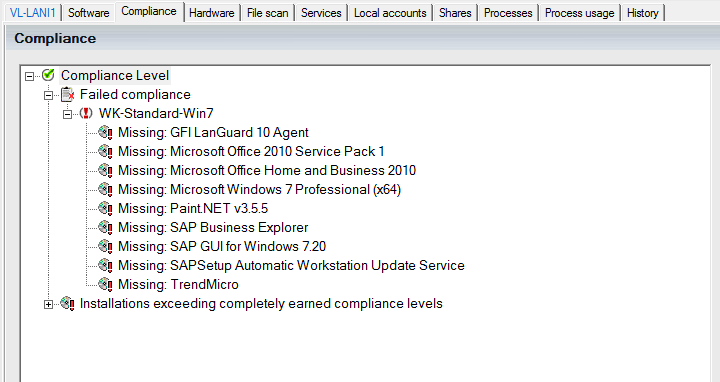
Task: Select the Failed compliance tree label
Action: click(x=135, y=95)
